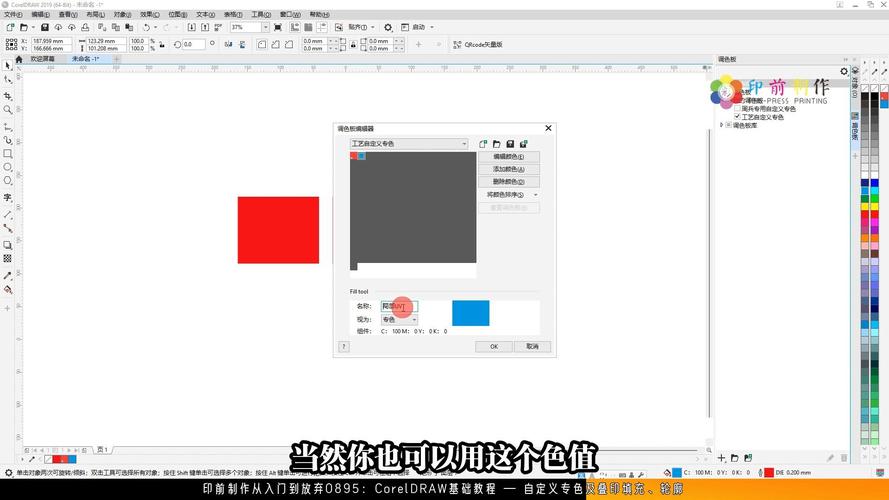Click the 添加颜色 button

(x=509, y=169)
